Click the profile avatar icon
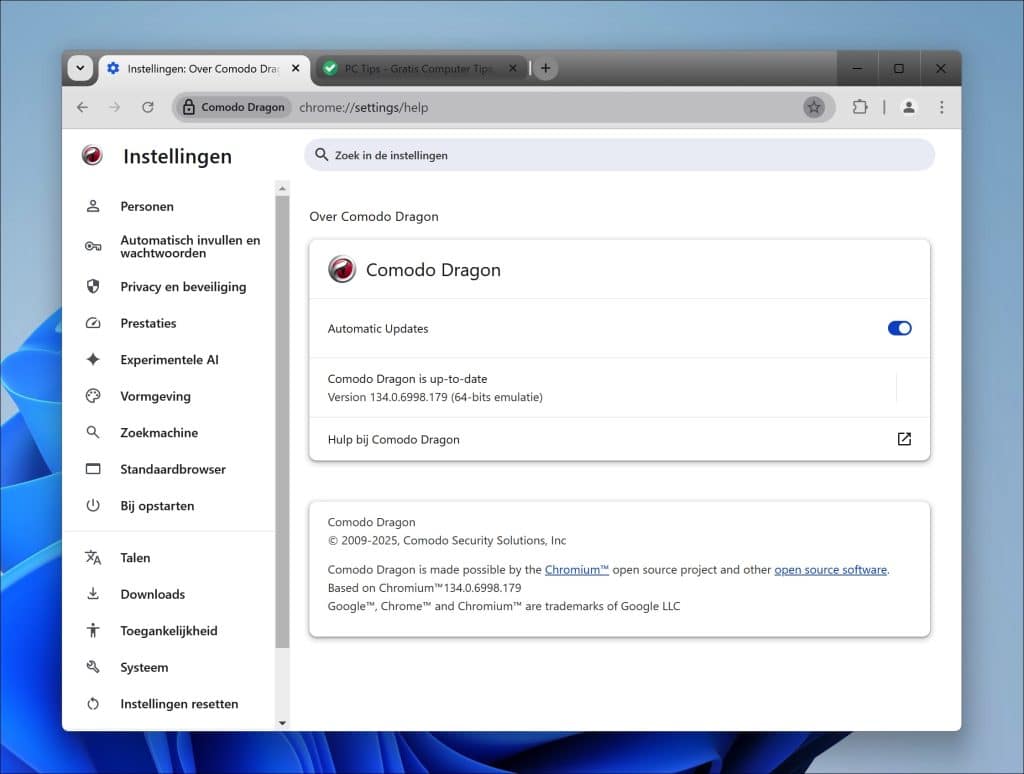This screenshot has width=1024, height=774. coord(908,107)
